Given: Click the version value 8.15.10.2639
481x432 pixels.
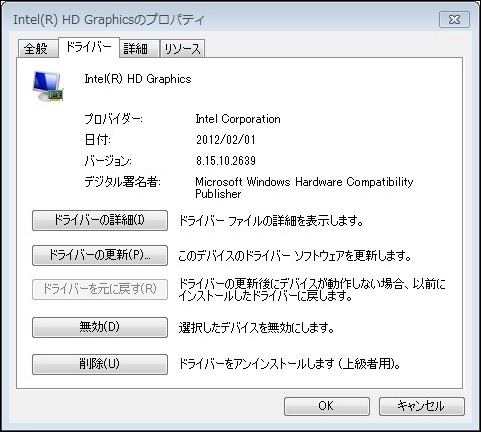Looking at the screenshot, I should [x=226, y=161].
